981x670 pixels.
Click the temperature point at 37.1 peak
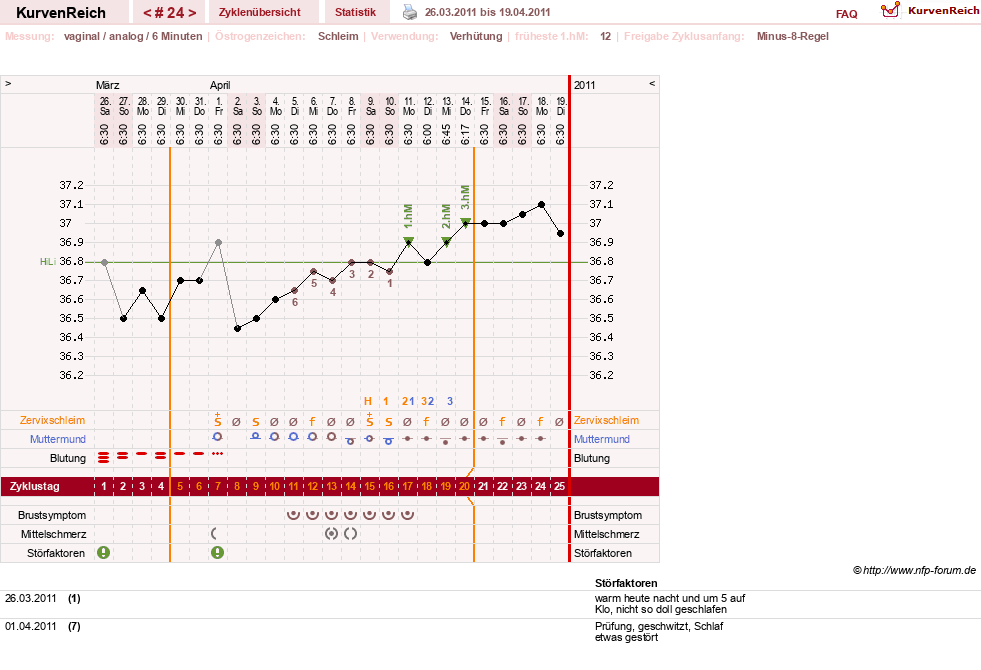(x=541, y=205)
